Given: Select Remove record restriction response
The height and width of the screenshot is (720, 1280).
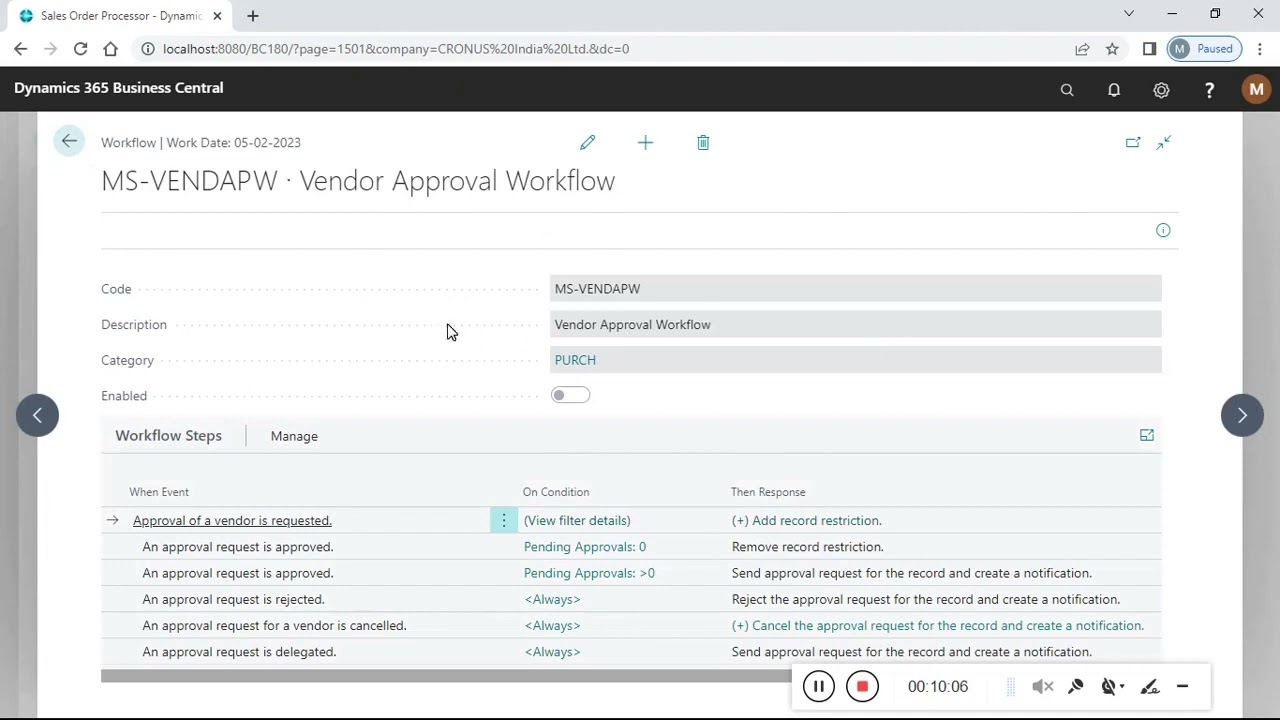Looking at the screenshot, I should click(x=807, y=547).
